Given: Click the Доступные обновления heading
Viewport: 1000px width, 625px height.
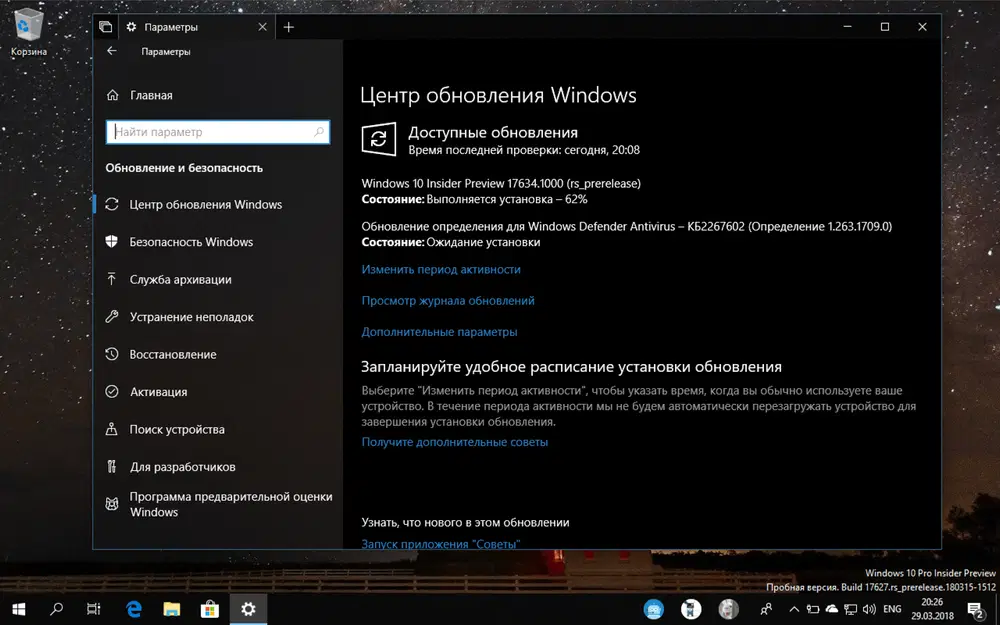Looking at the screenshot, I should 493,132.
